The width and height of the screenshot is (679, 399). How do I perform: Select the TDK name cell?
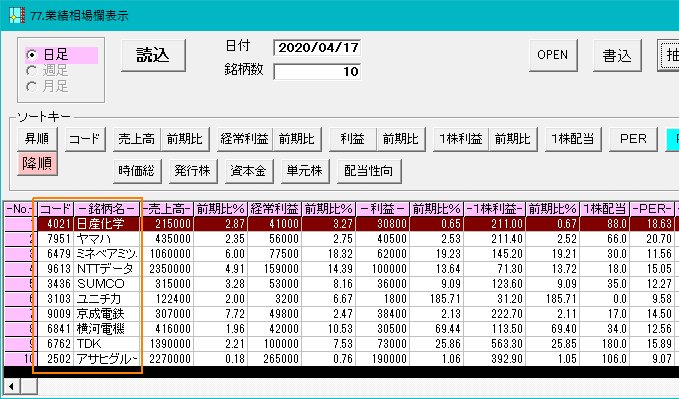[107, 344]
